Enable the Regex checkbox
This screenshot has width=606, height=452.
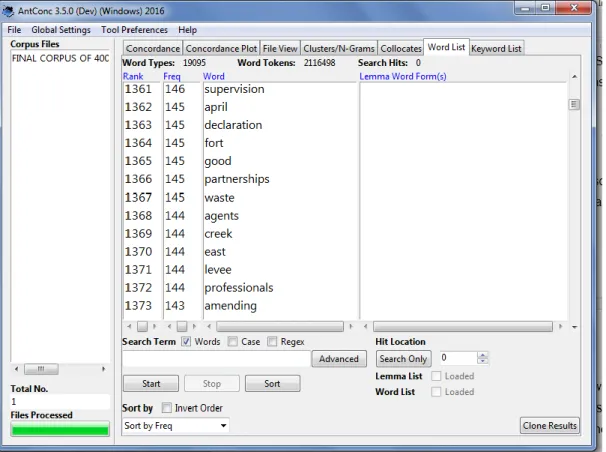272,342
